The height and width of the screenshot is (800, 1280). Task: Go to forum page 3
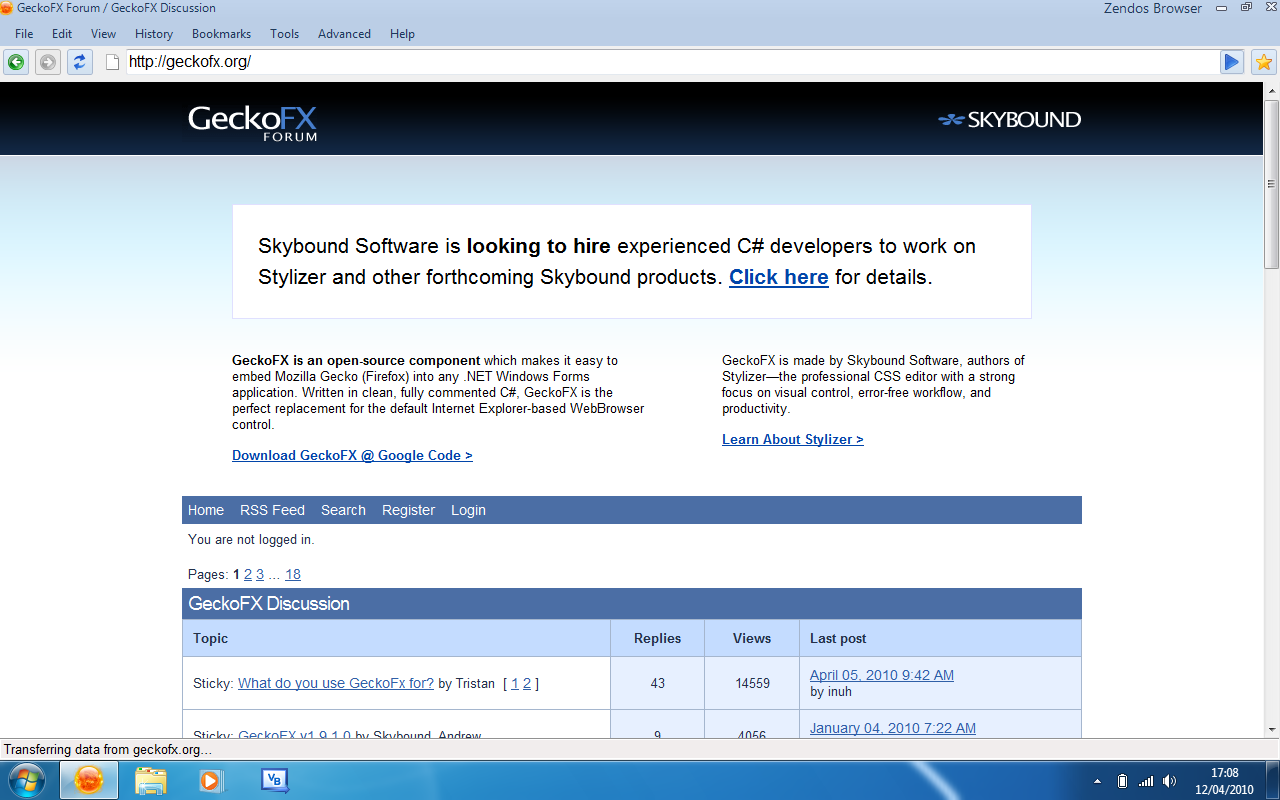pyautogui.click(x=260, y=574)
